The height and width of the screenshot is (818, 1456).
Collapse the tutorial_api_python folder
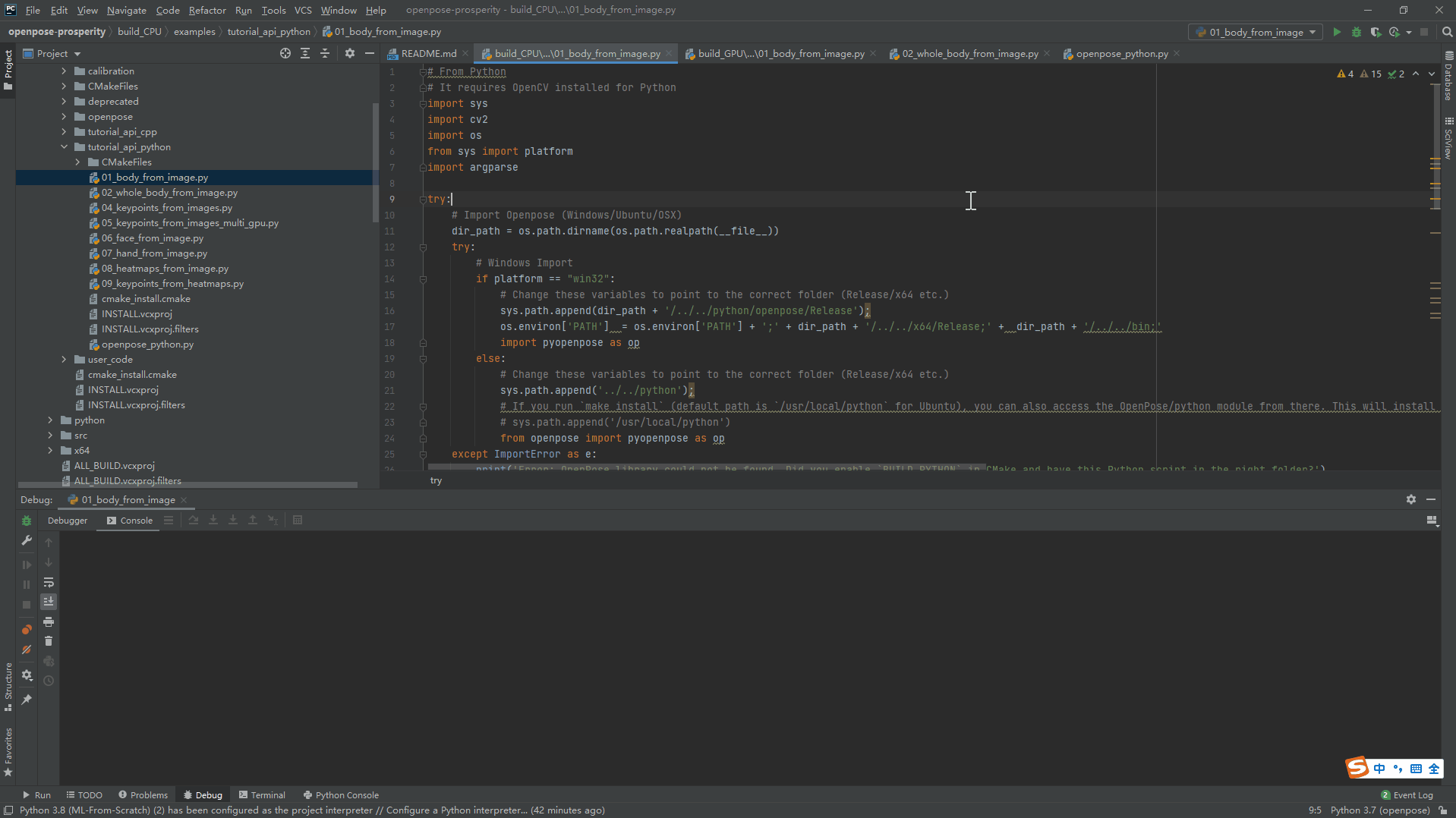tap(64, 146)
